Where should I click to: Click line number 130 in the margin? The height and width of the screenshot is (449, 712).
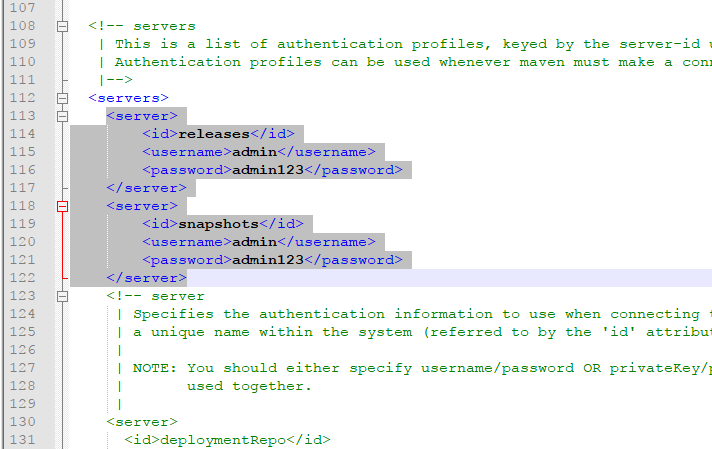[x=22, y=422]
